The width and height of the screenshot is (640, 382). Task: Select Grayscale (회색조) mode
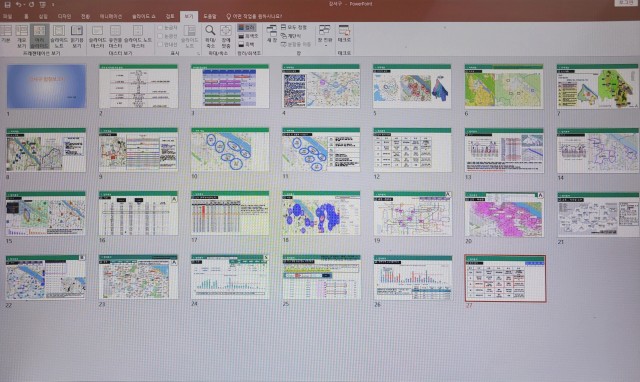(x=248, y=36)
